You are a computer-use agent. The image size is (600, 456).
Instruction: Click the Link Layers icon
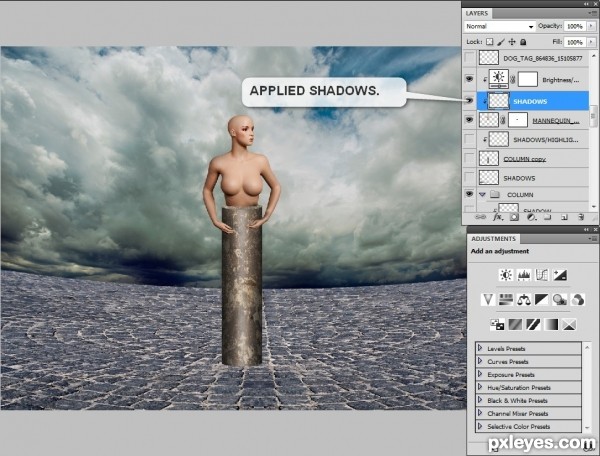(x=480, y=217)
